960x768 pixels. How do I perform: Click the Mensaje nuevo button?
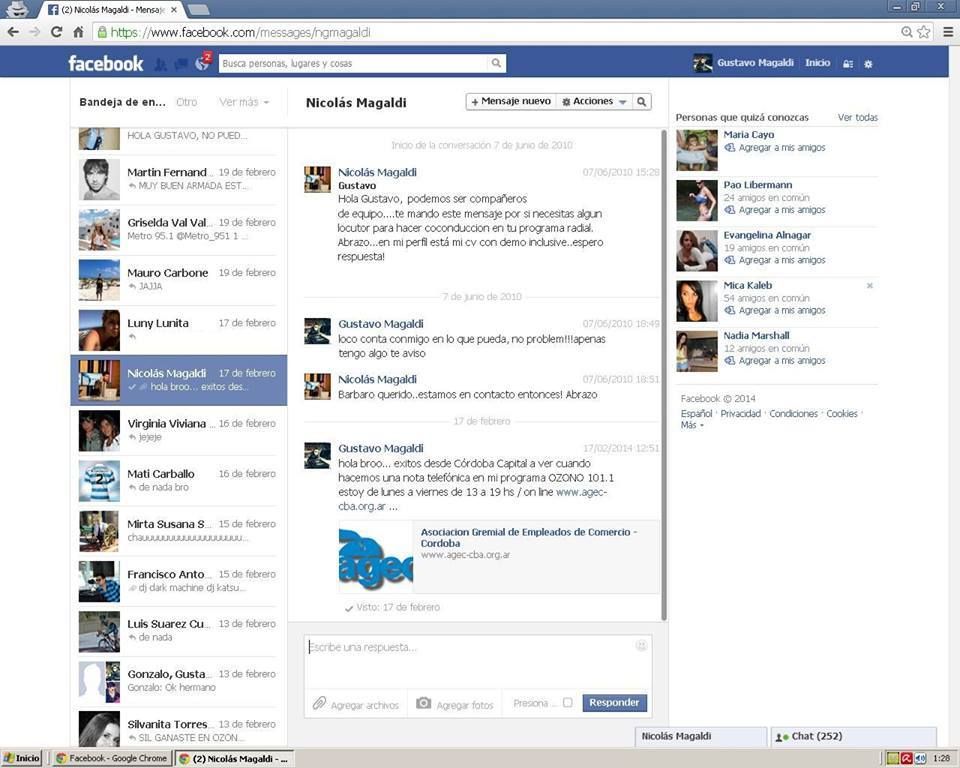(x=511, y=102)
